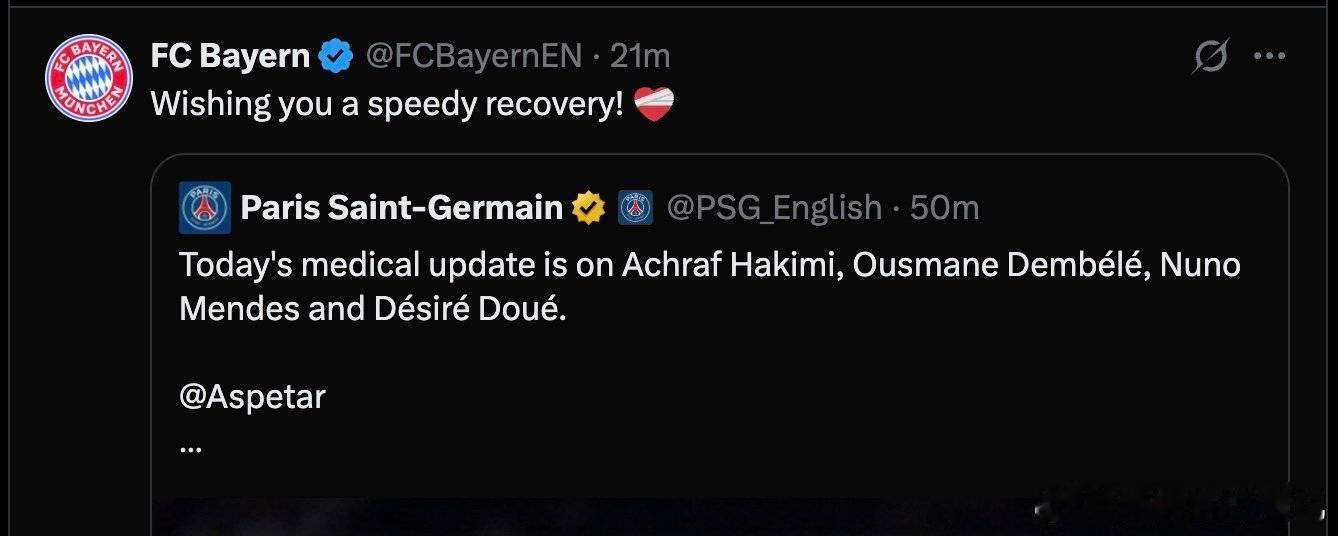Click the PSG crest avatar in quoted tweet
The height and width of the screenshot is (536, 1338).
pyautogui.click(x=205, y=208)
